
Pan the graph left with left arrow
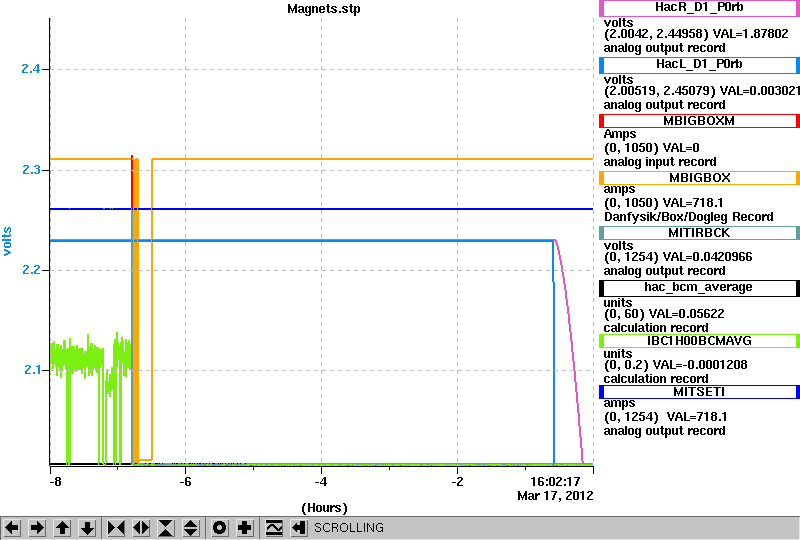(12, 528)
